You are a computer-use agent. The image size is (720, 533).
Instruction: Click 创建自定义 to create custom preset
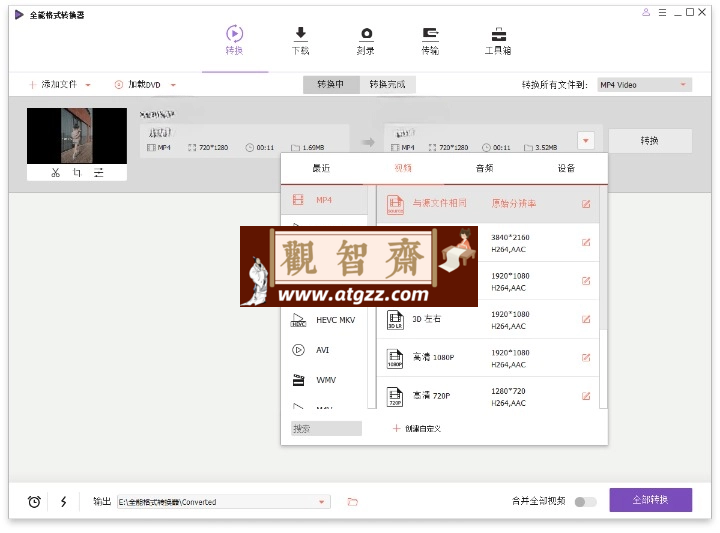pyautogui.click(x=417, y=428)
